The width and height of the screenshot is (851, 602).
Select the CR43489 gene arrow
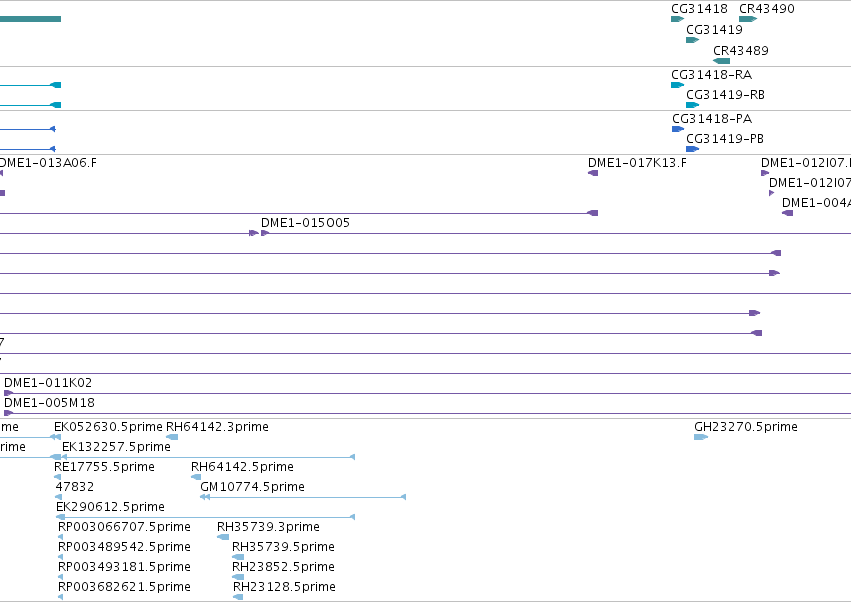coord(721,61)
